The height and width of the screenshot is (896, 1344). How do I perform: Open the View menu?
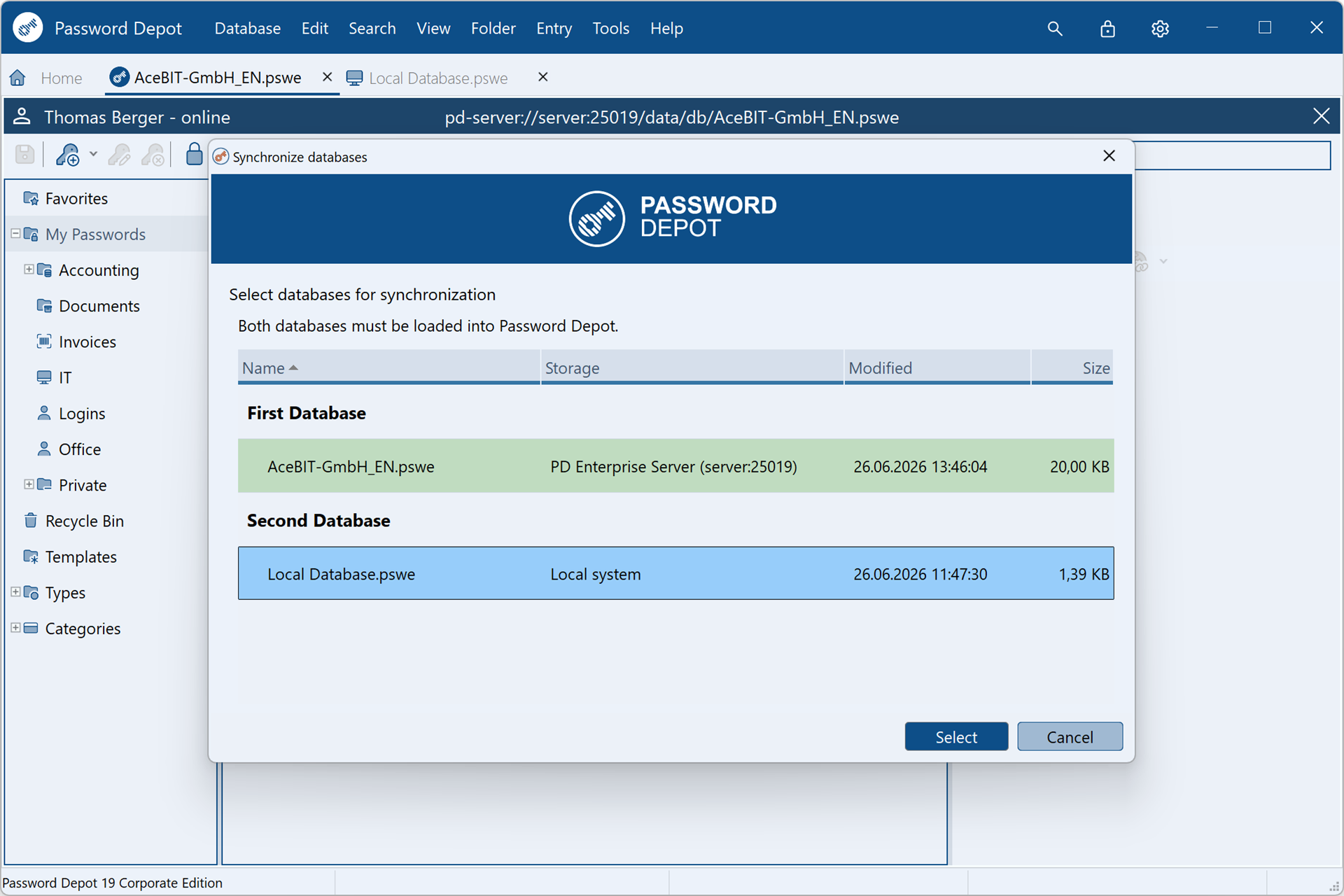(433, 28)
